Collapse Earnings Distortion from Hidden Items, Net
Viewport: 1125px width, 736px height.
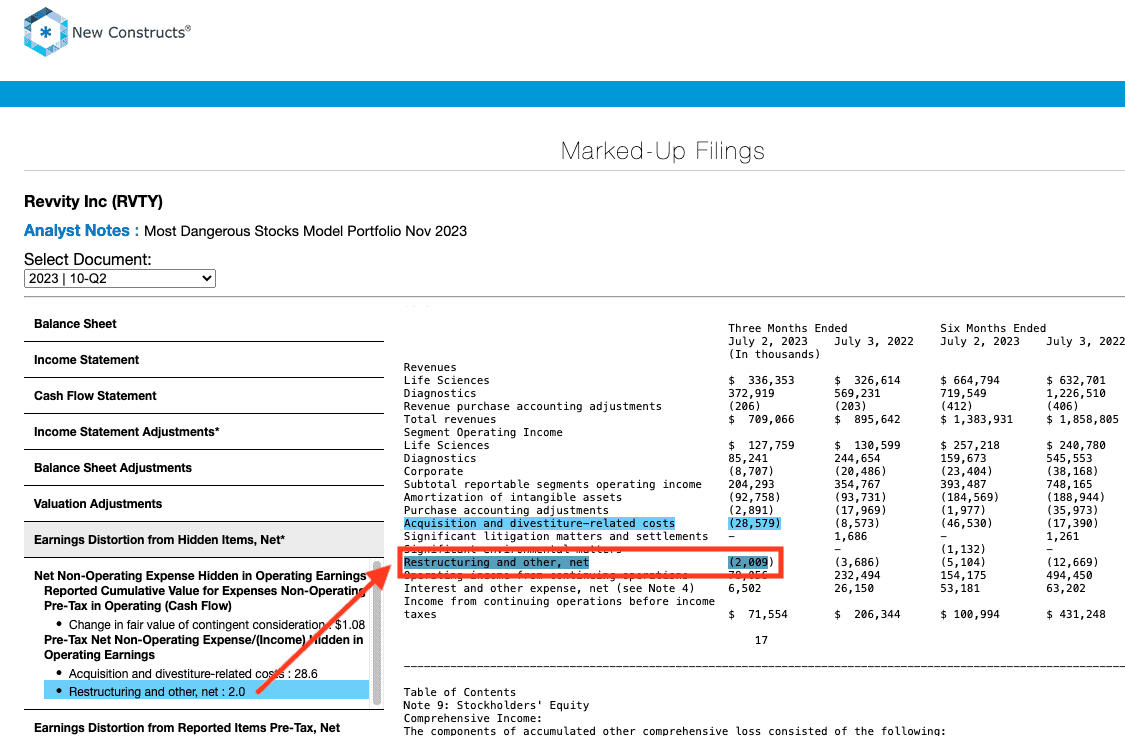204,539
